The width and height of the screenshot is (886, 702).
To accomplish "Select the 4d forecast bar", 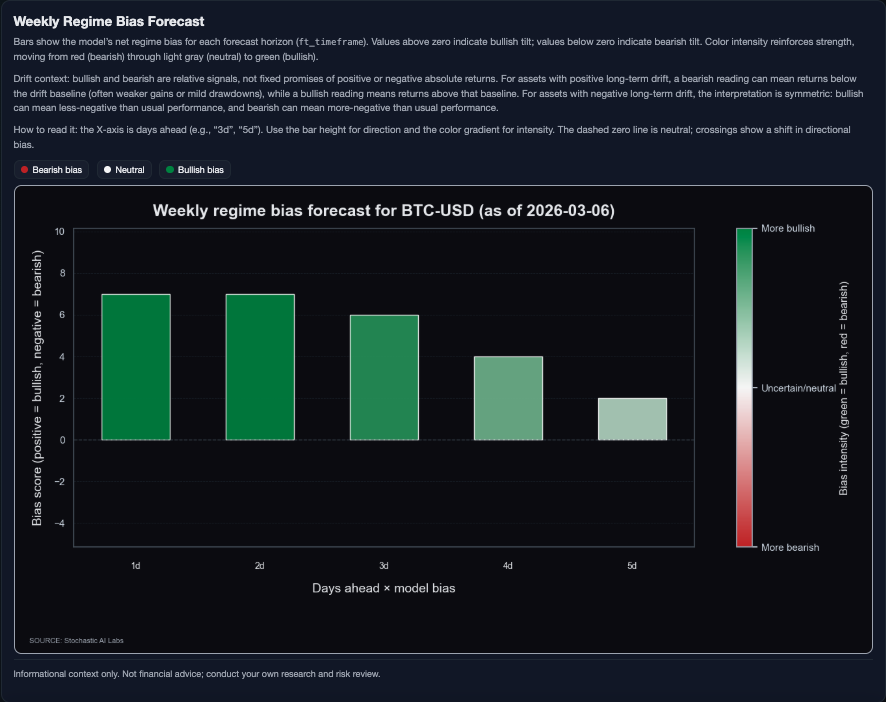I will 509,398.
